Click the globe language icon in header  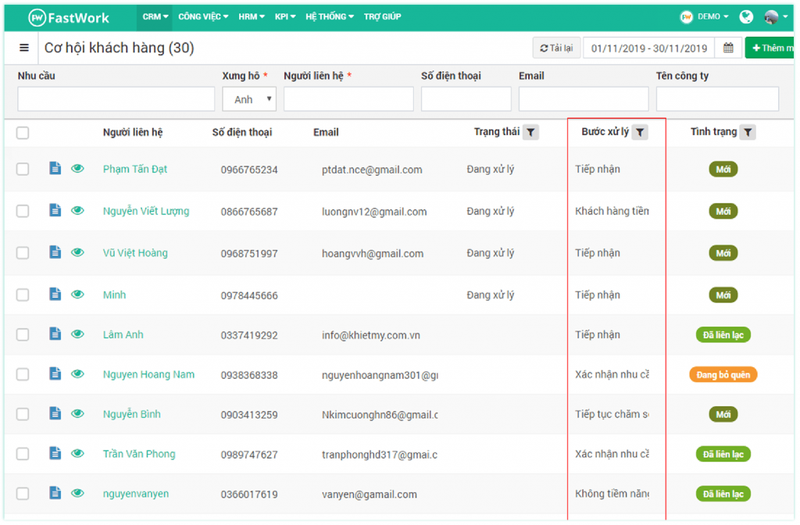746,17
